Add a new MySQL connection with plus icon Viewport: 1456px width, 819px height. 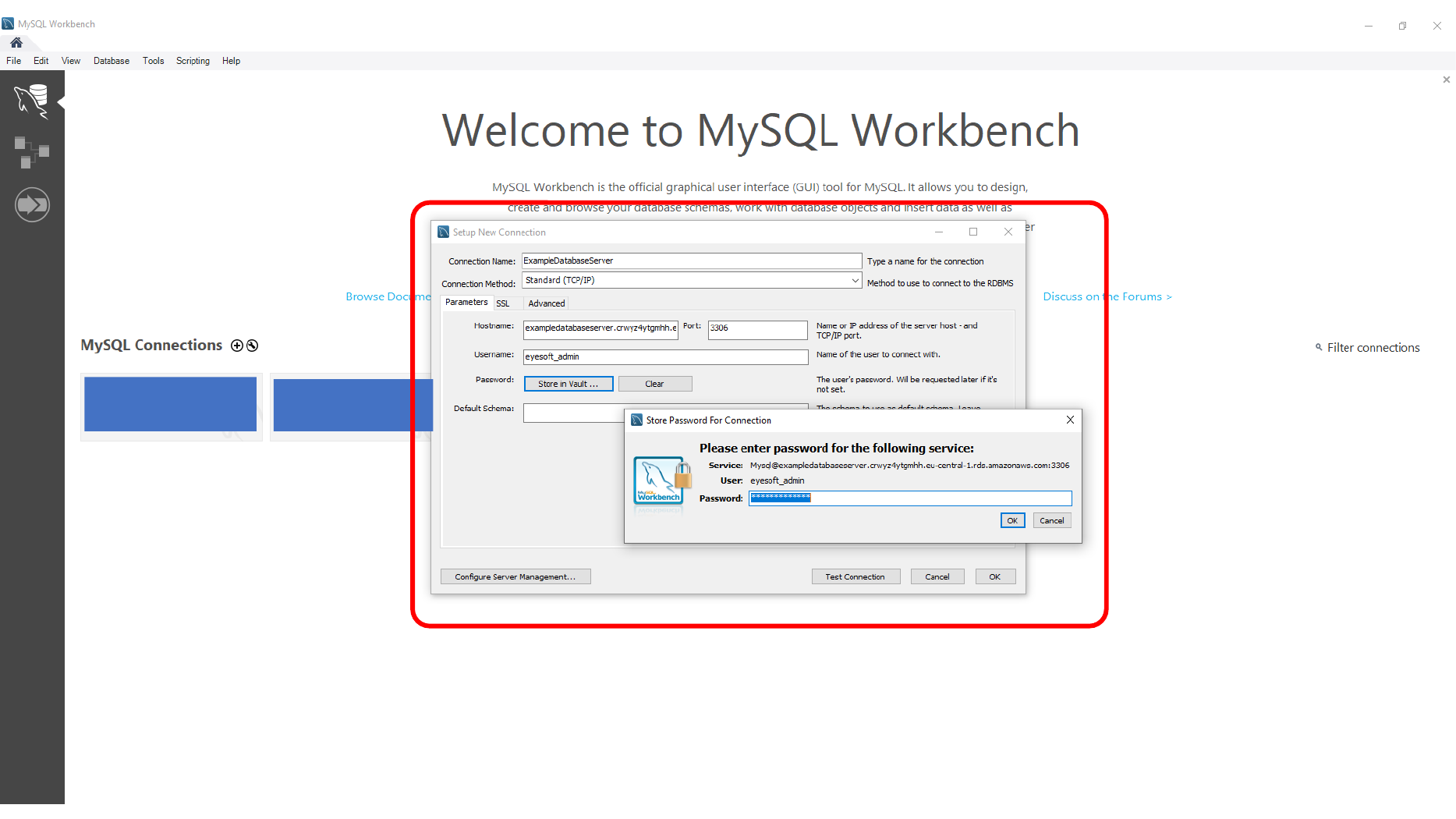tap(237, 346)
